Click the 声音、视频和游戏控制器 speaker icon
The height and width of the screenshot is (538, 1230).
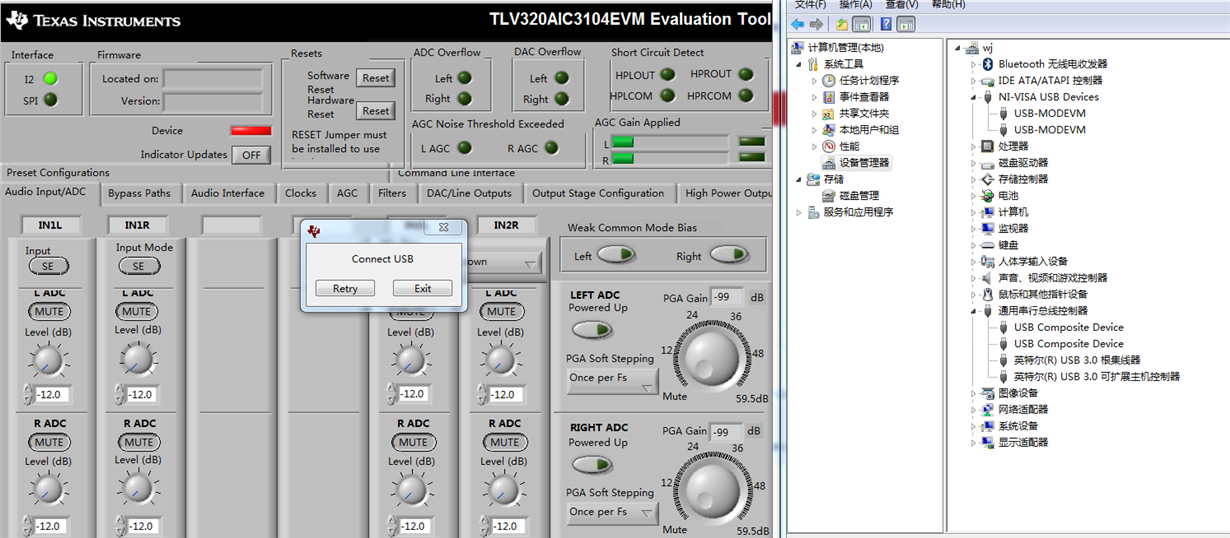tap(988, 278)
